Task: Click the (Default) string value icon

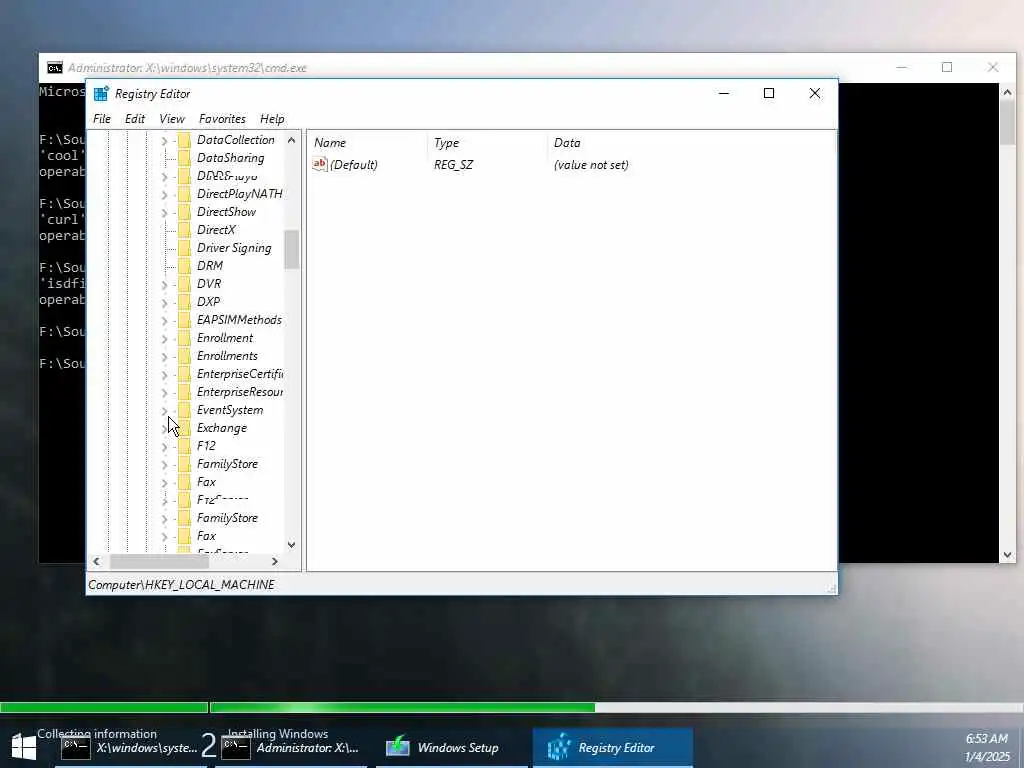Action: (319, 165)
